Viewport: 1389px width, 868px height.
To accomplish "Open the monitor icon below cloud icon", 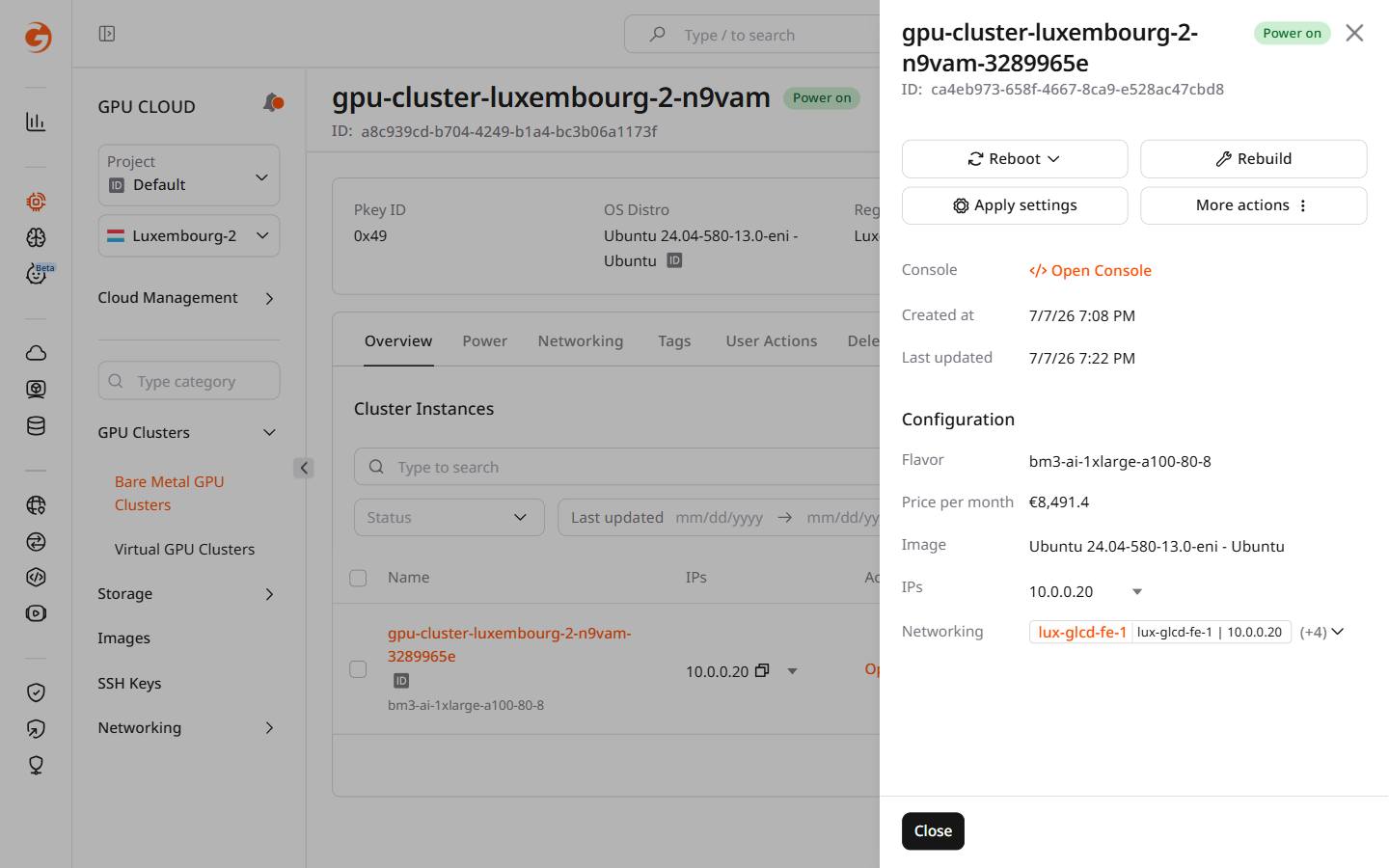I will tap(36, 389).
